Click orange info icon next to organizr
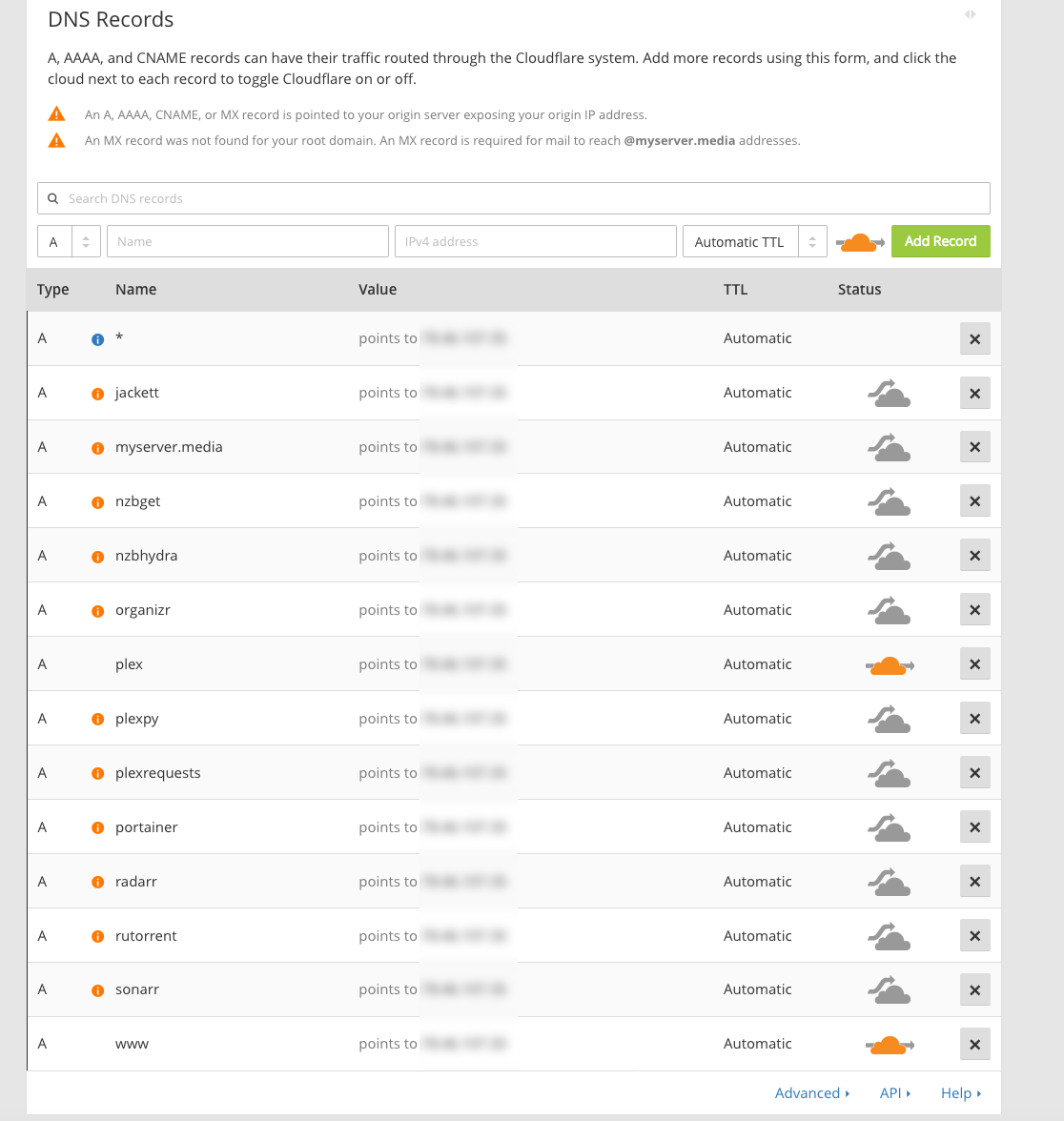Image resolution: width=1064 pixels, height=1121 pixels. (98, 611)
